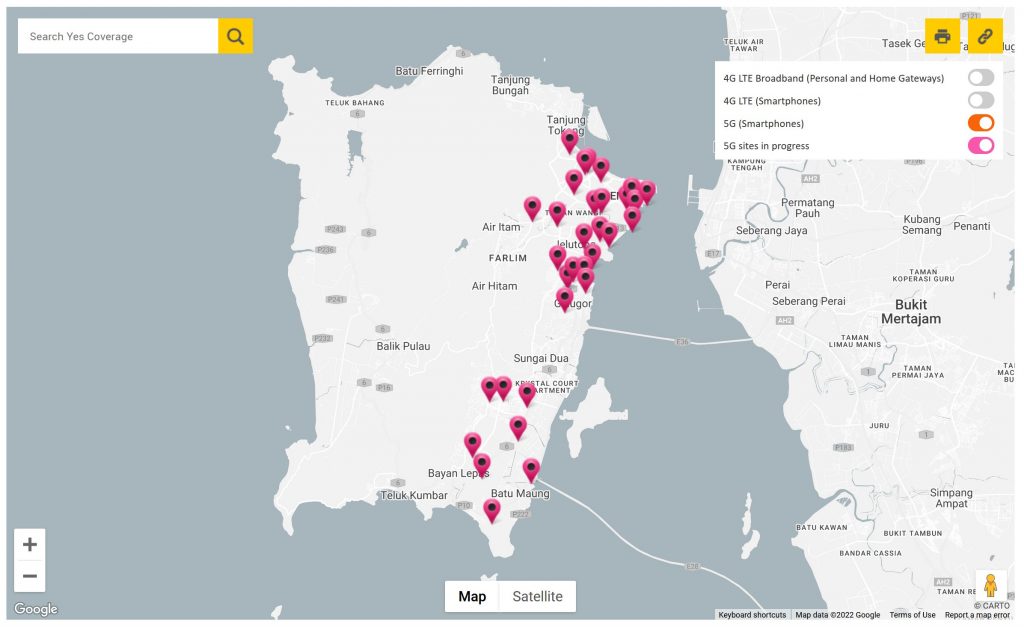Click the yellow search magnifier button
Screen dimensions: 1024x627
(x=235, y=36)
